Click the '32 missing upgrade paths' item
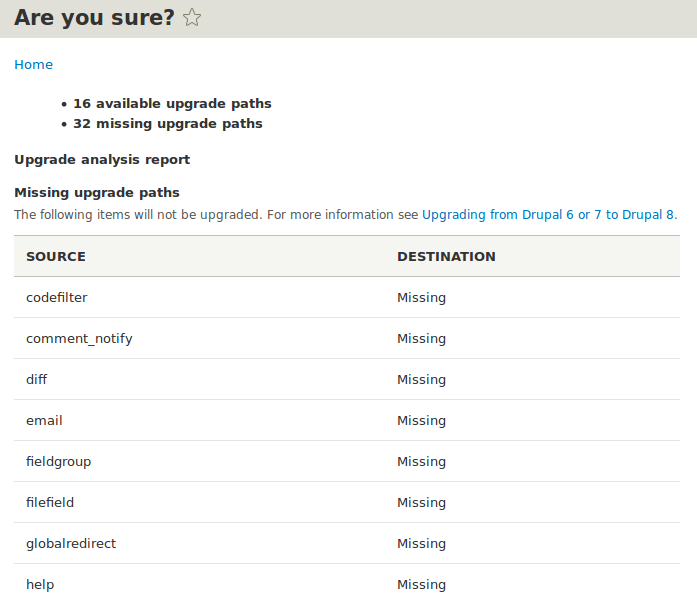The width and height of the screenshot is (697, 602). [x=168, y=124]
